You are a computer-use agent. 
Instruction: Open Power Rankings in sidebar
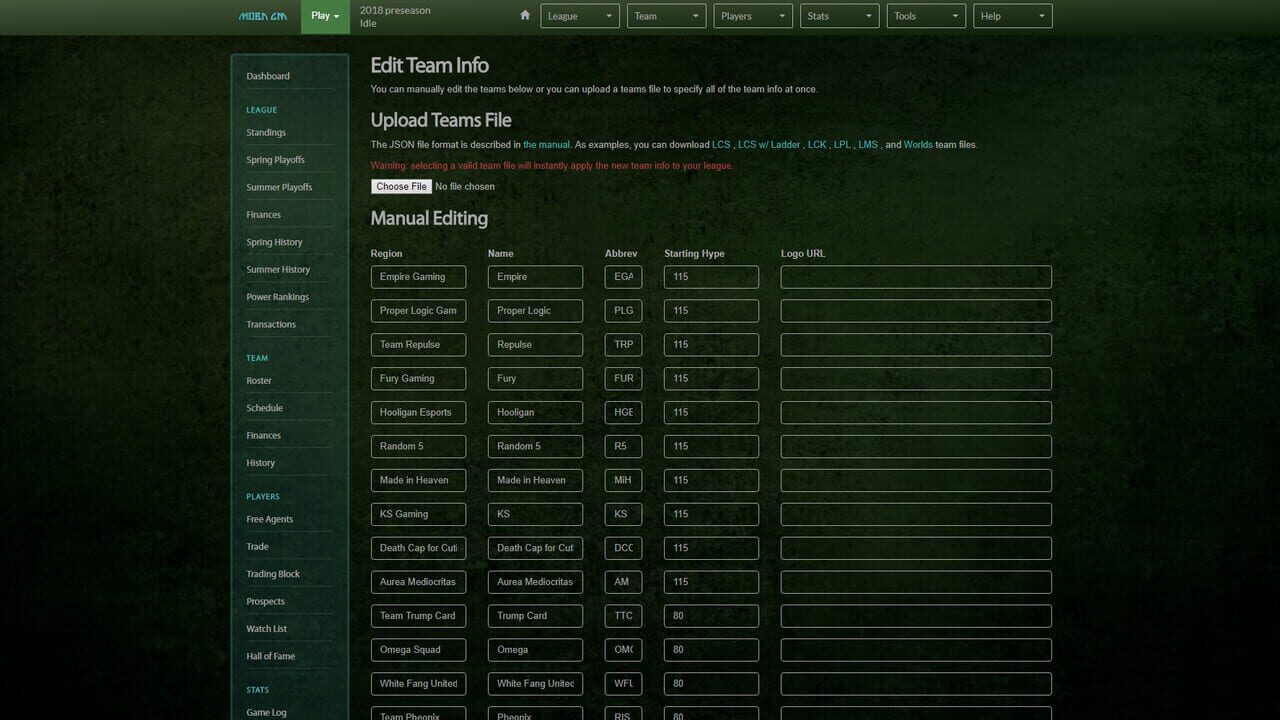coord(277,297)
